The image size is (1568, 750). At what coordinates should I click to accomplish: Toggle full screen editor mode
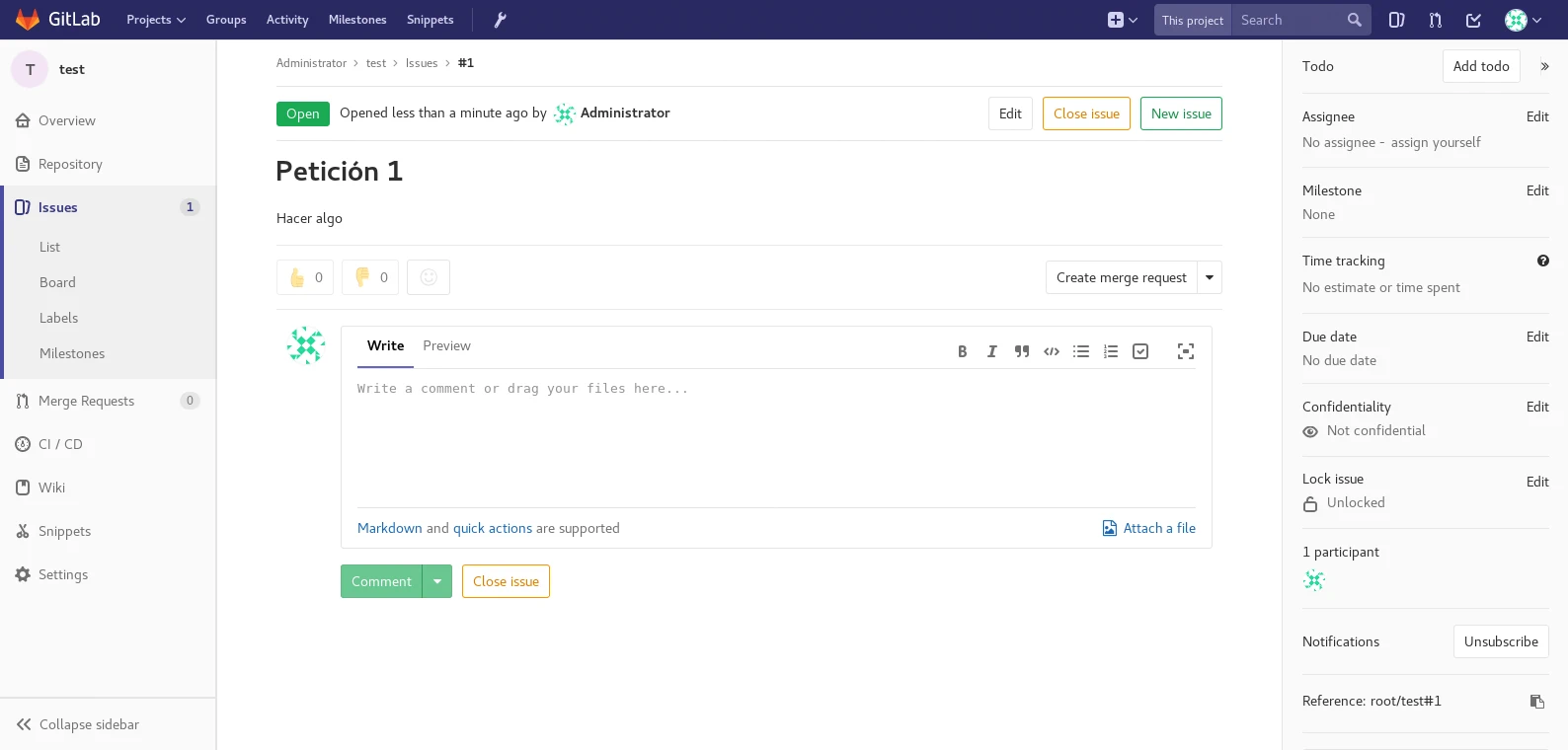1186,351
